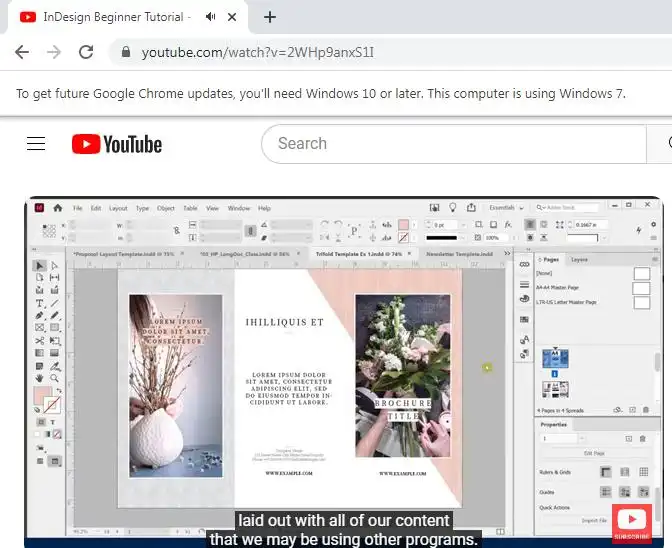Click the fx effects icon
The height and width of the screenshot is (548, 672).
click(x=508, y=225)
